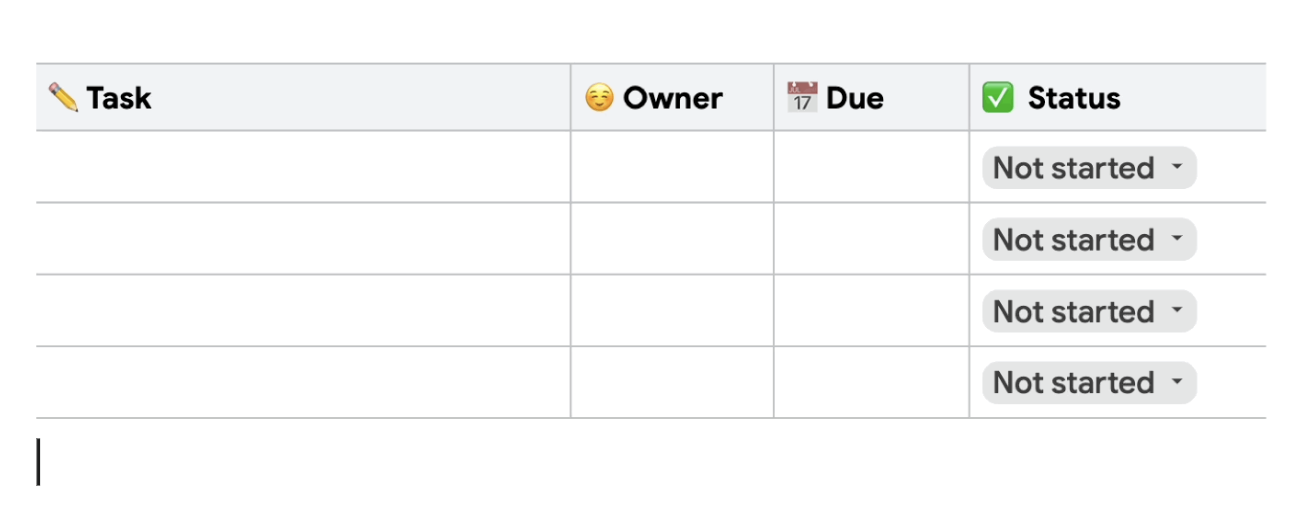Click the green checkmark emoji beside Status
Screen dimensions: 1295x527
pyautogui.click(x=998, y=98)
